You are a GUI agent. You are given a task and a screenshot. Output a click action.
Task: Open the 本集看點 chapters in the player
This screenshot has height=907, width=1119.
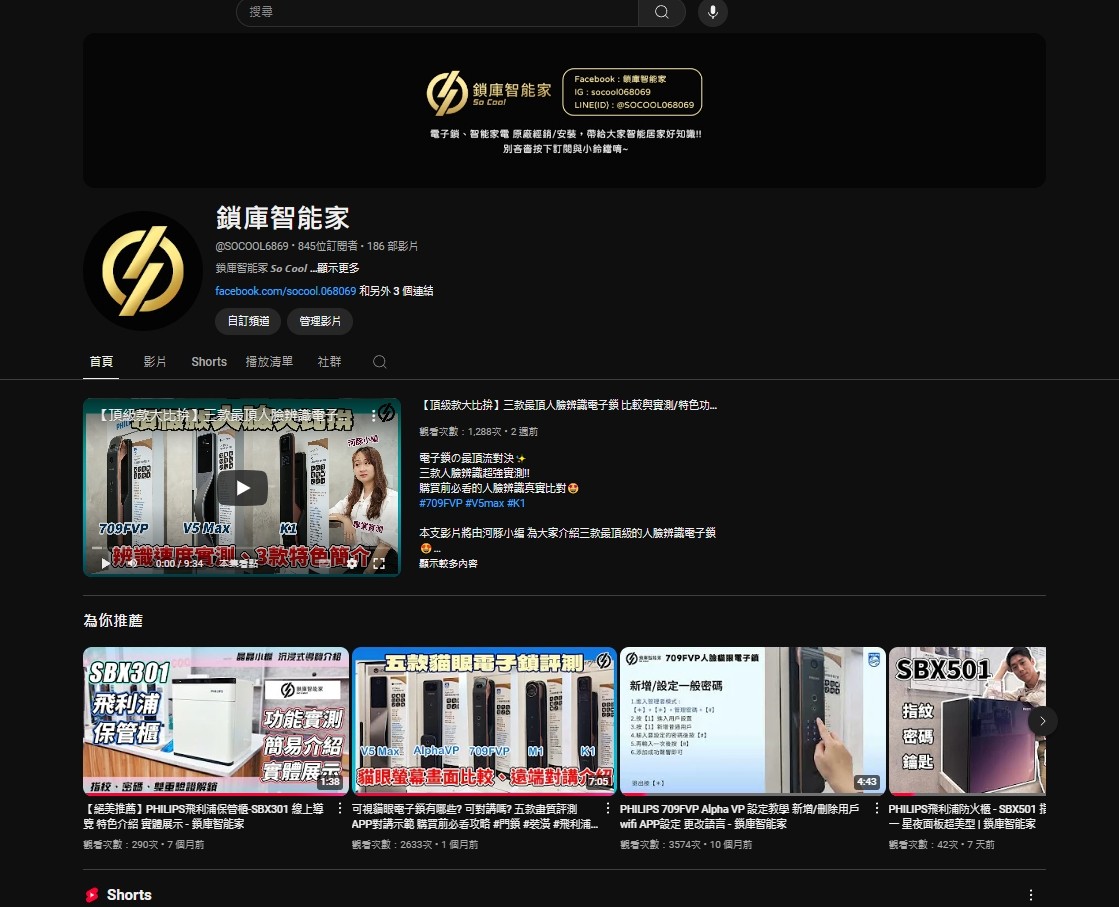coord(238,564)
